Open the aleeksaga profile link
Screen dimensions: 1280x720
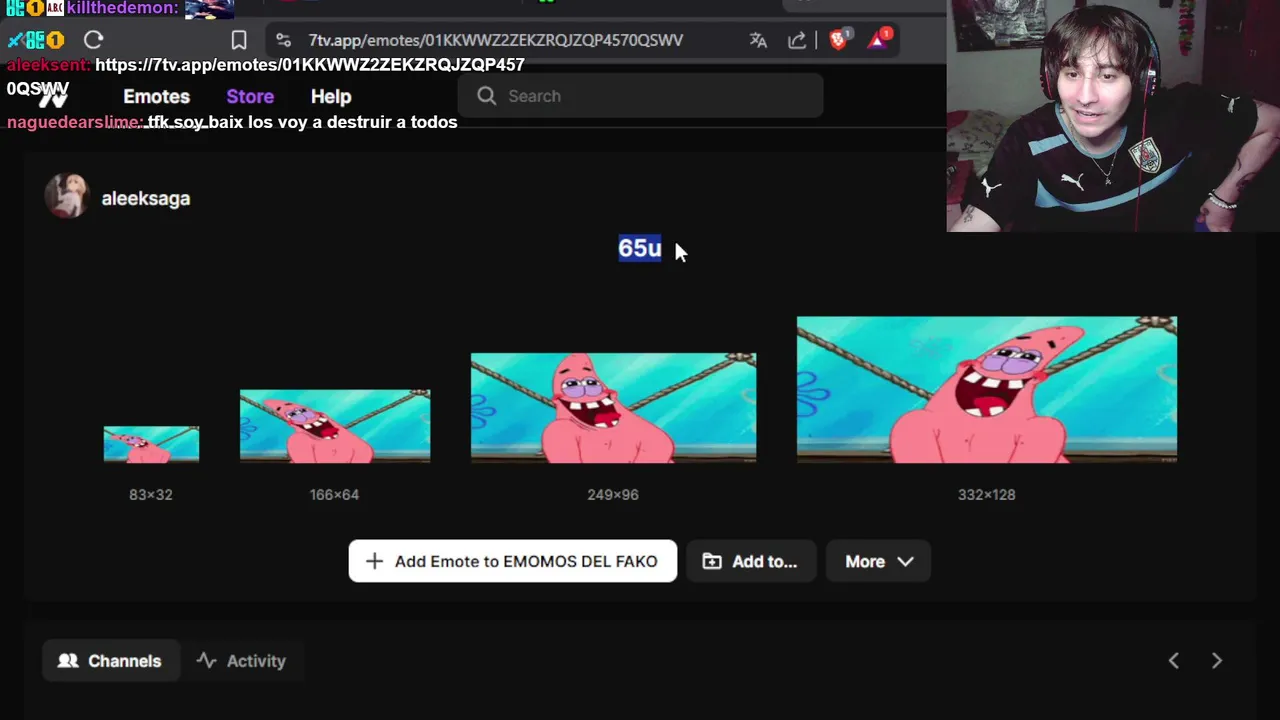(146, 198)
